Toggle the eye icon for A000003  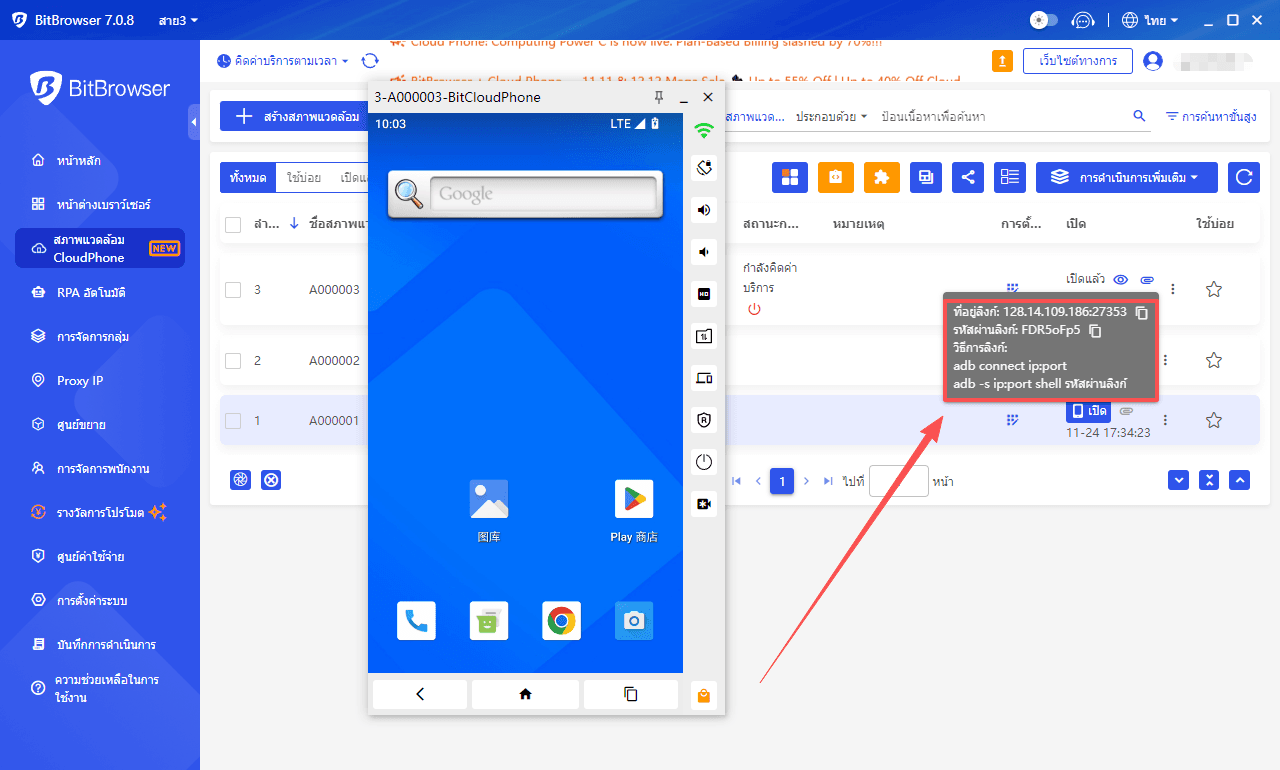point(1121,280)
